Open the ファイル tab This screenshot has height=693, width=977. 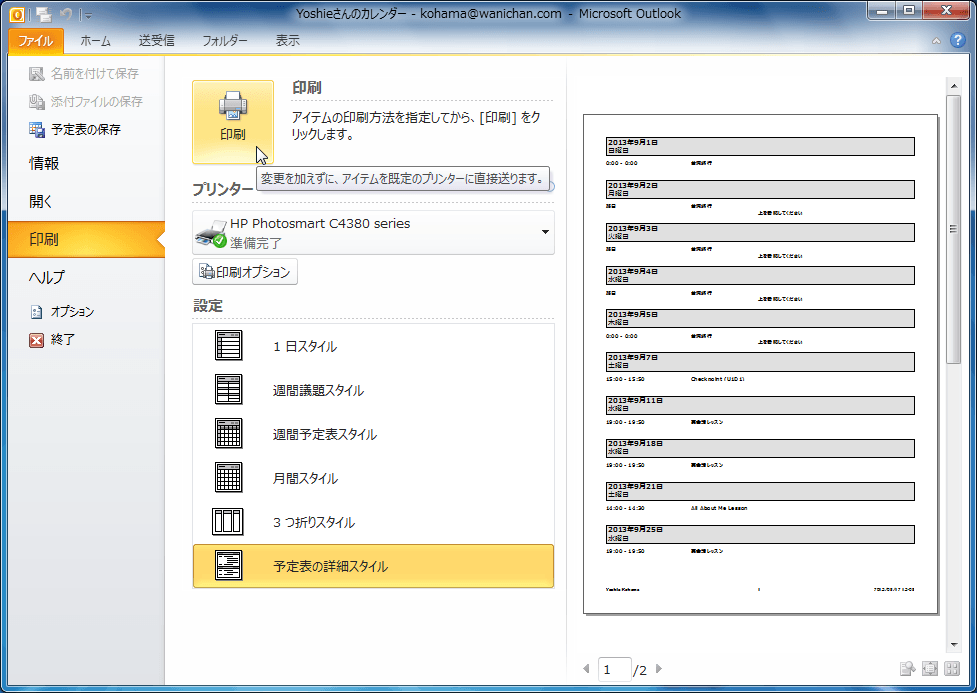36,41
